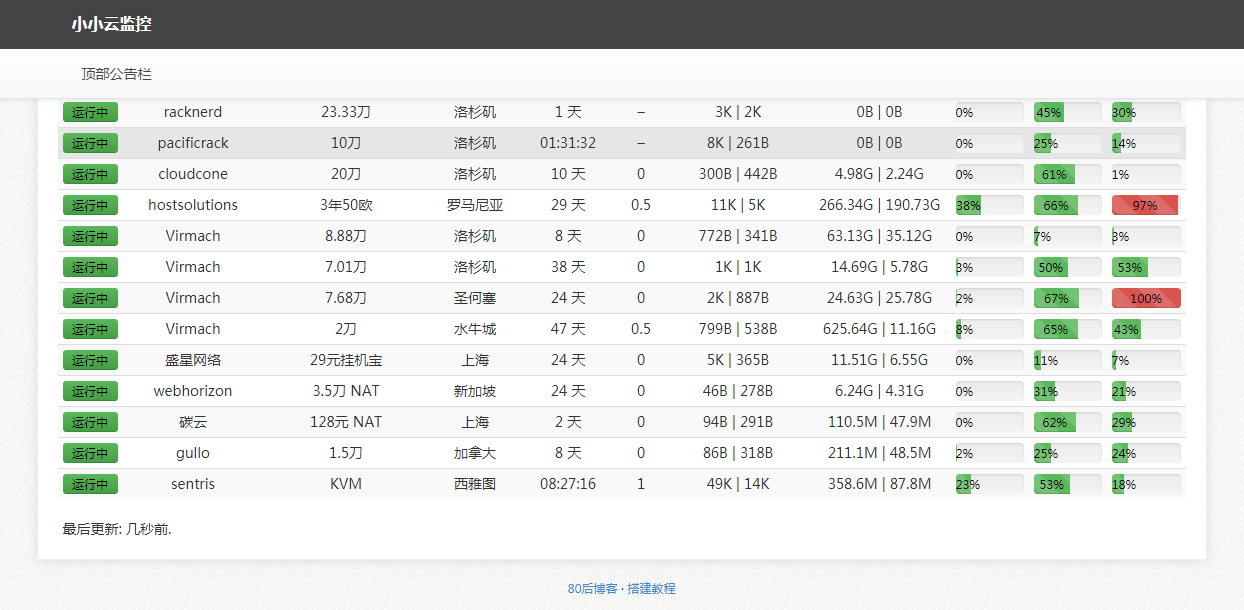Click the red 100% usage bar
The width and height of the screenshot is (1244, 610).
[1145, 298]
